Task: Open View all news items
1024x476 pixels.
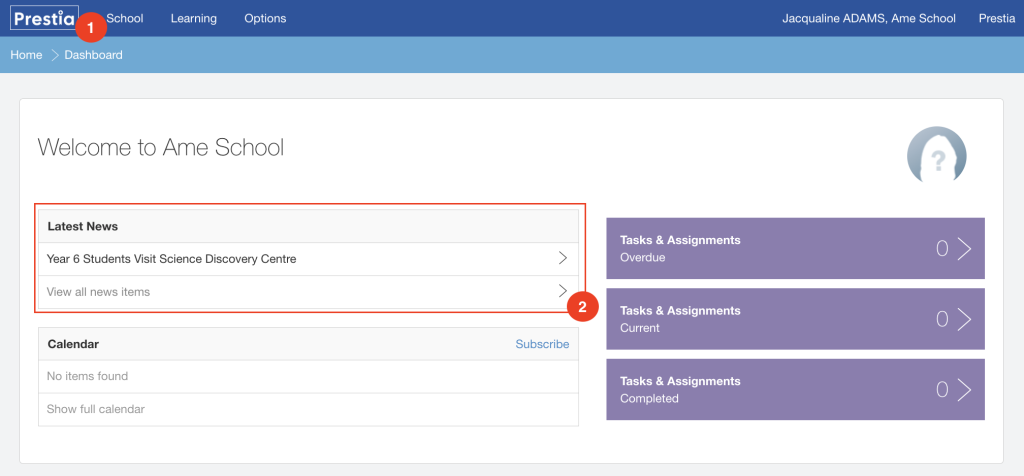Action: 308,292
